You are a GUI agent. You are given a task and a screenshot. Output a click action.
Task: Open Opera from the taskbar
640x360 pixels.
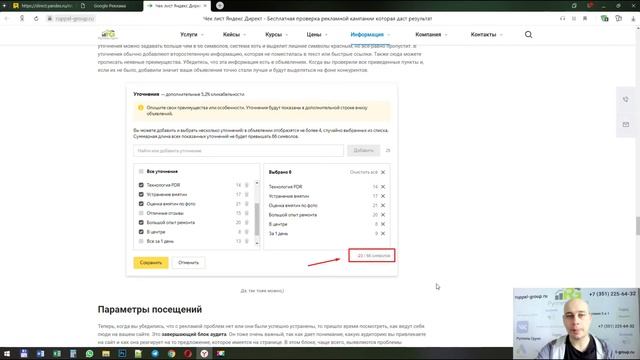[188, 353]
